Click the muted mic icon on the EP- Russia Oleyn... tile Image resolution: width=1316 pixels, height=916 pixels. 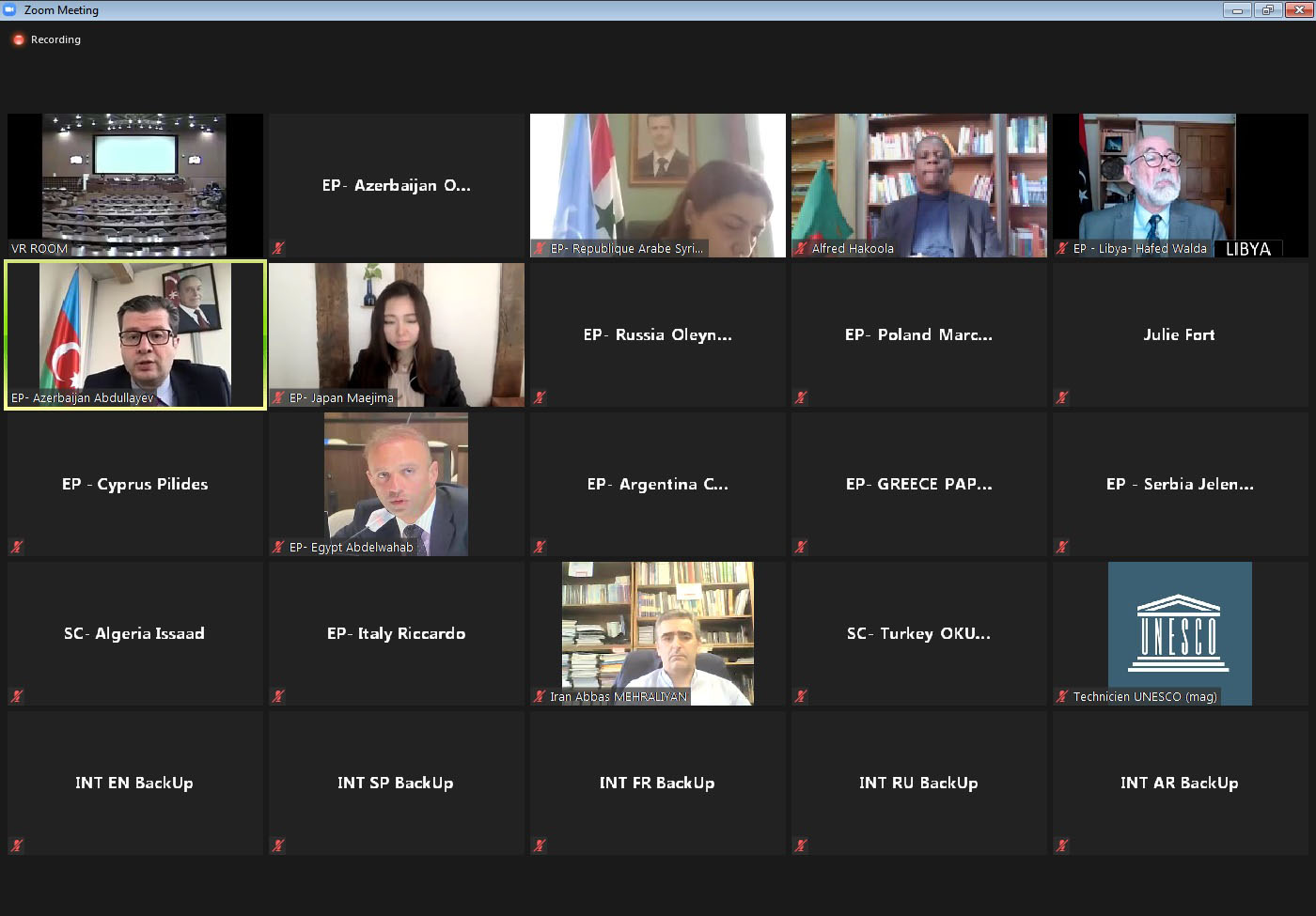point(540,397)
